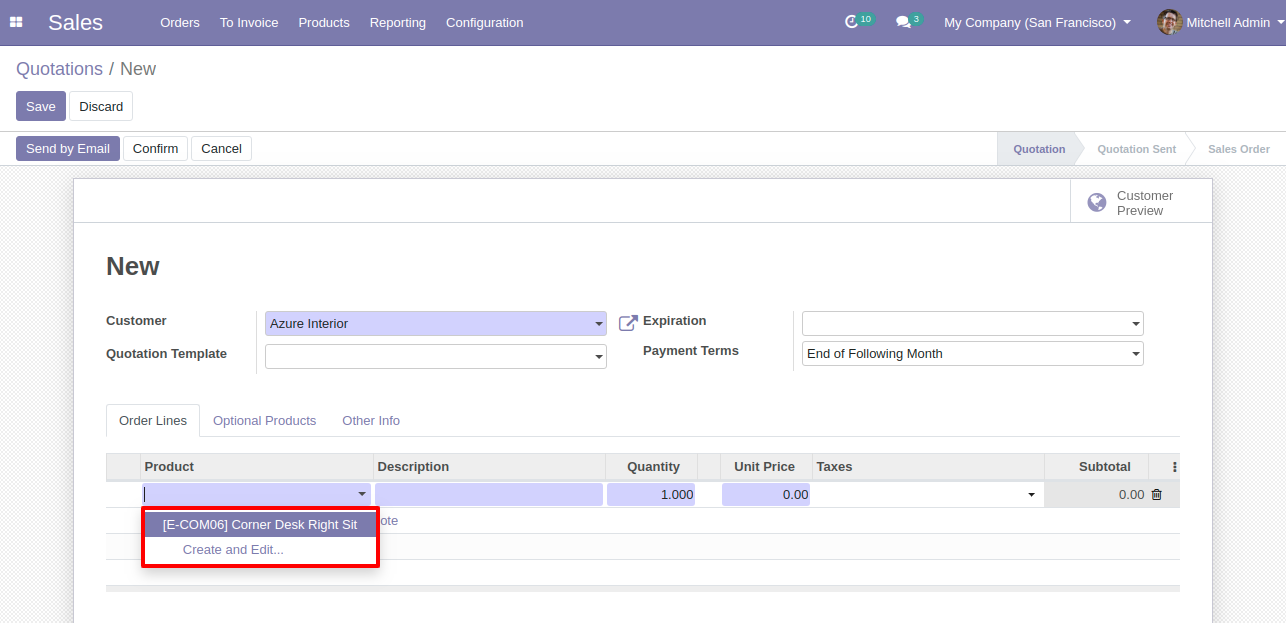Open the column options kebab icon

click(1174, 467)
